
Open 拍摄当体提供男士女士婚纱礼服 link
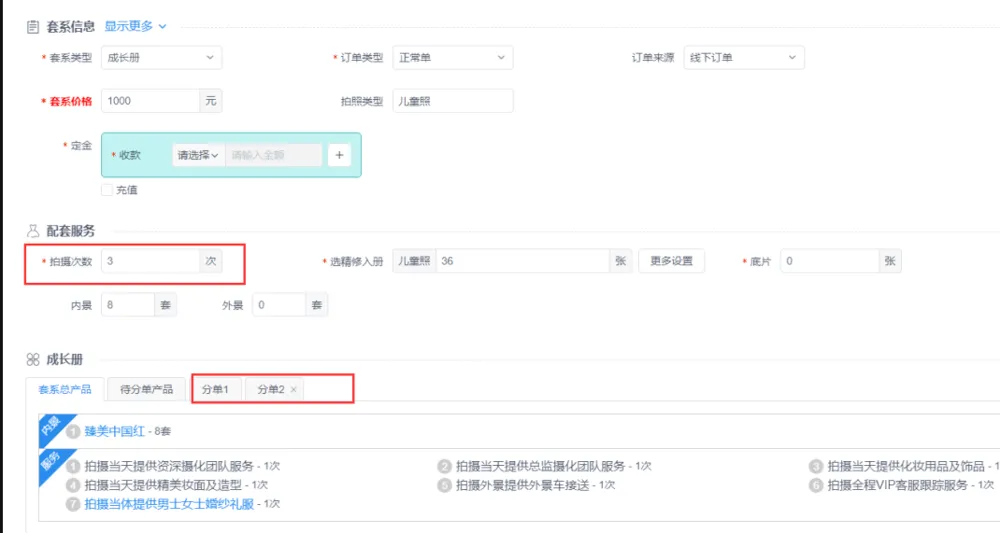coord(169,504)
